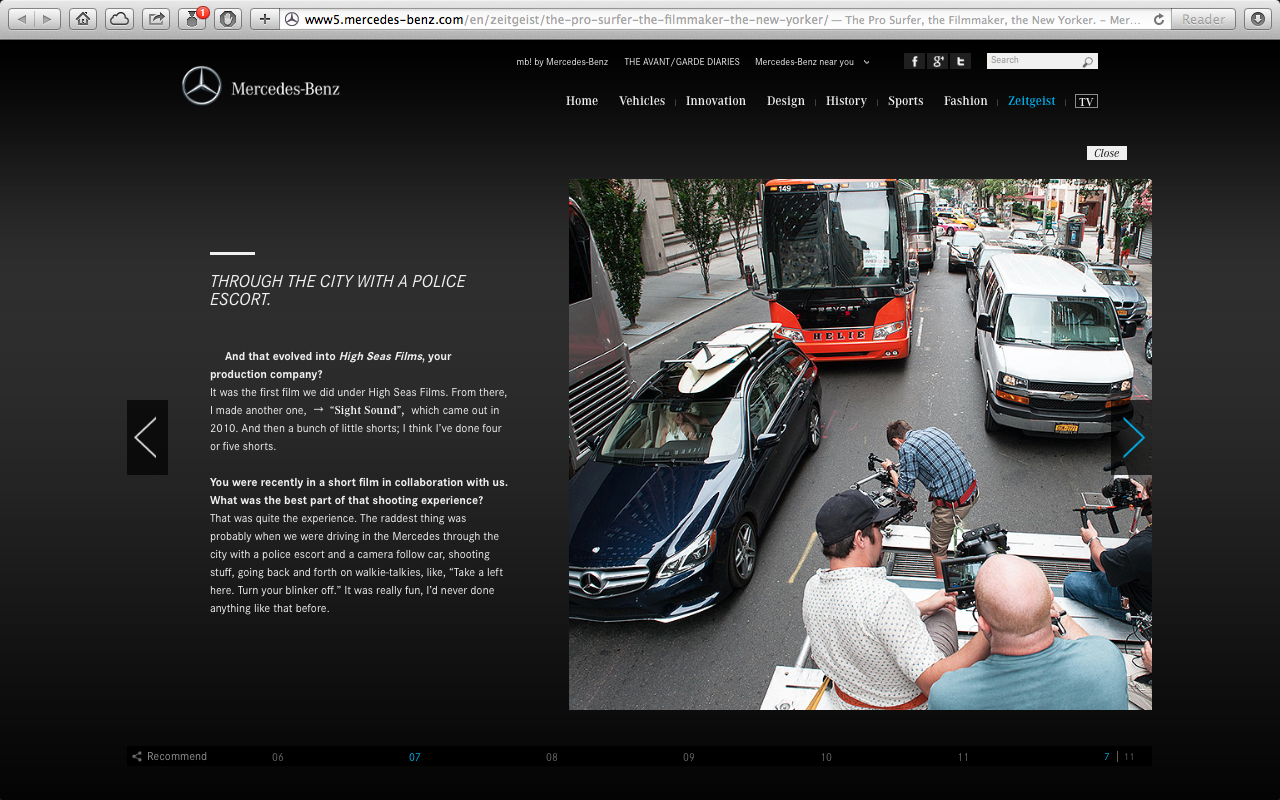
Task: Open the Safari home page button
Action: point(83,19)
